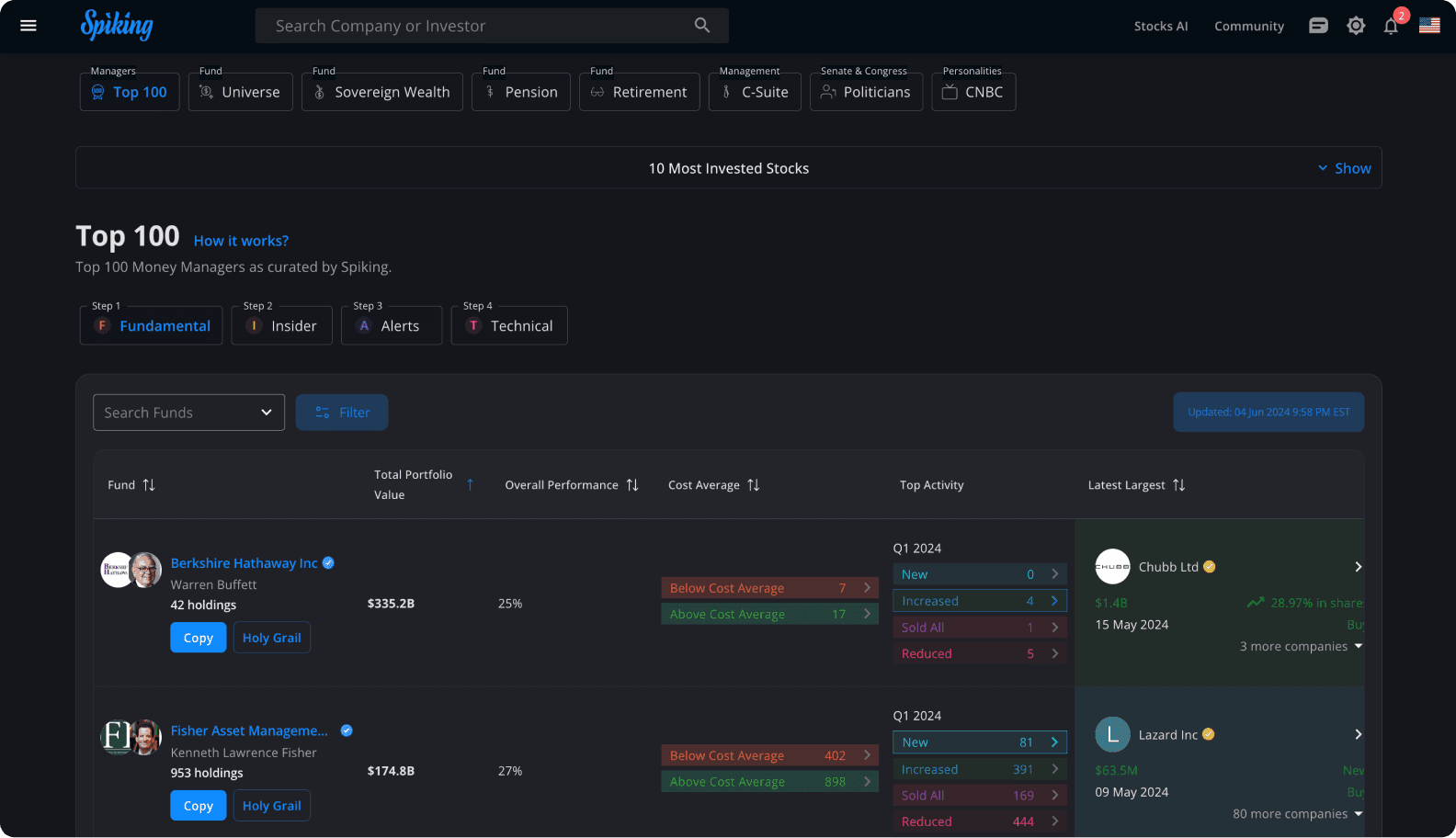1456x838 pixels.
Task: Open Fisher Reduced activity row
Action: (x=980, y=821)
